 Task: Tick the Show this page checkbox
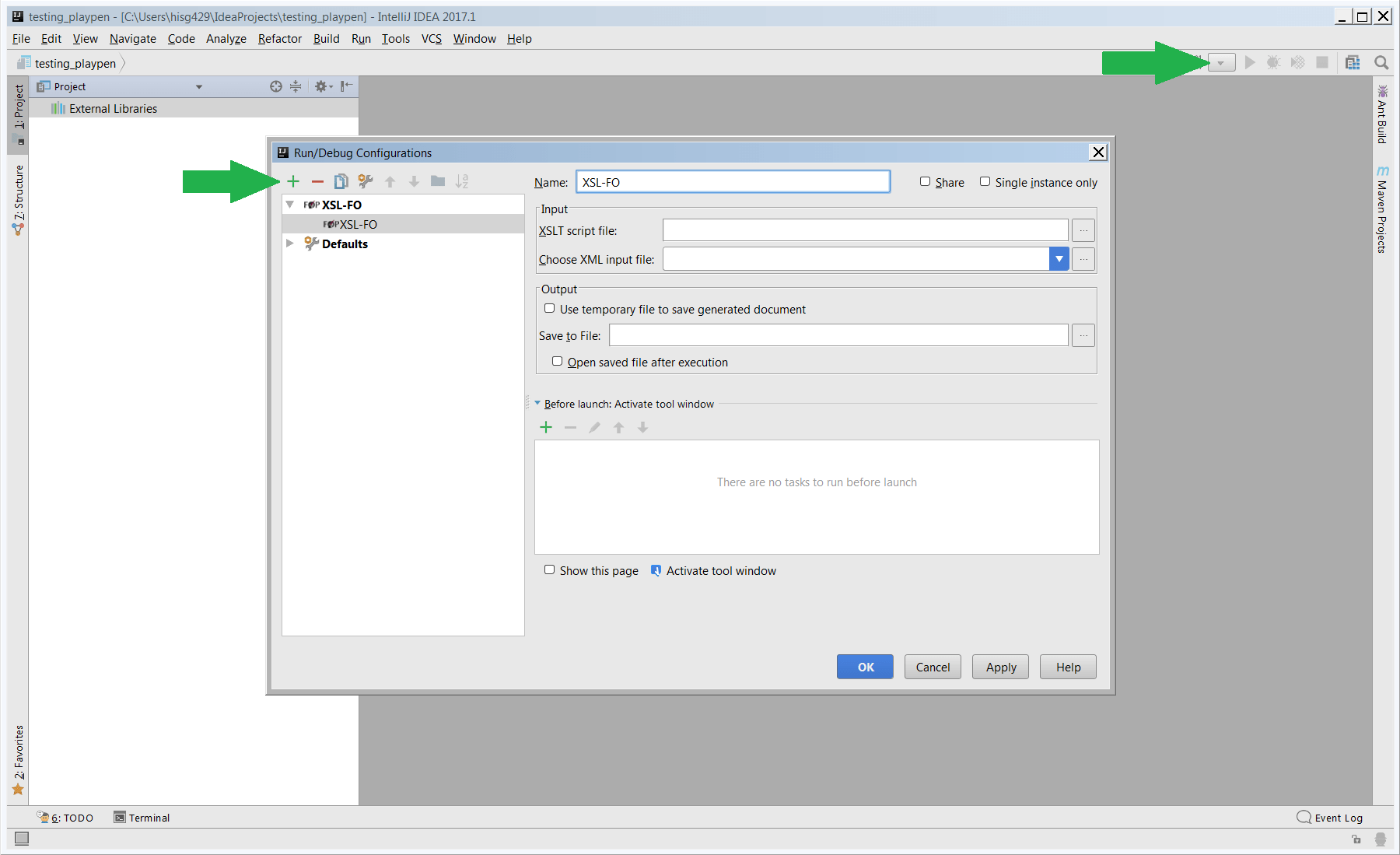pyautogui.click(x=550, y=569)
